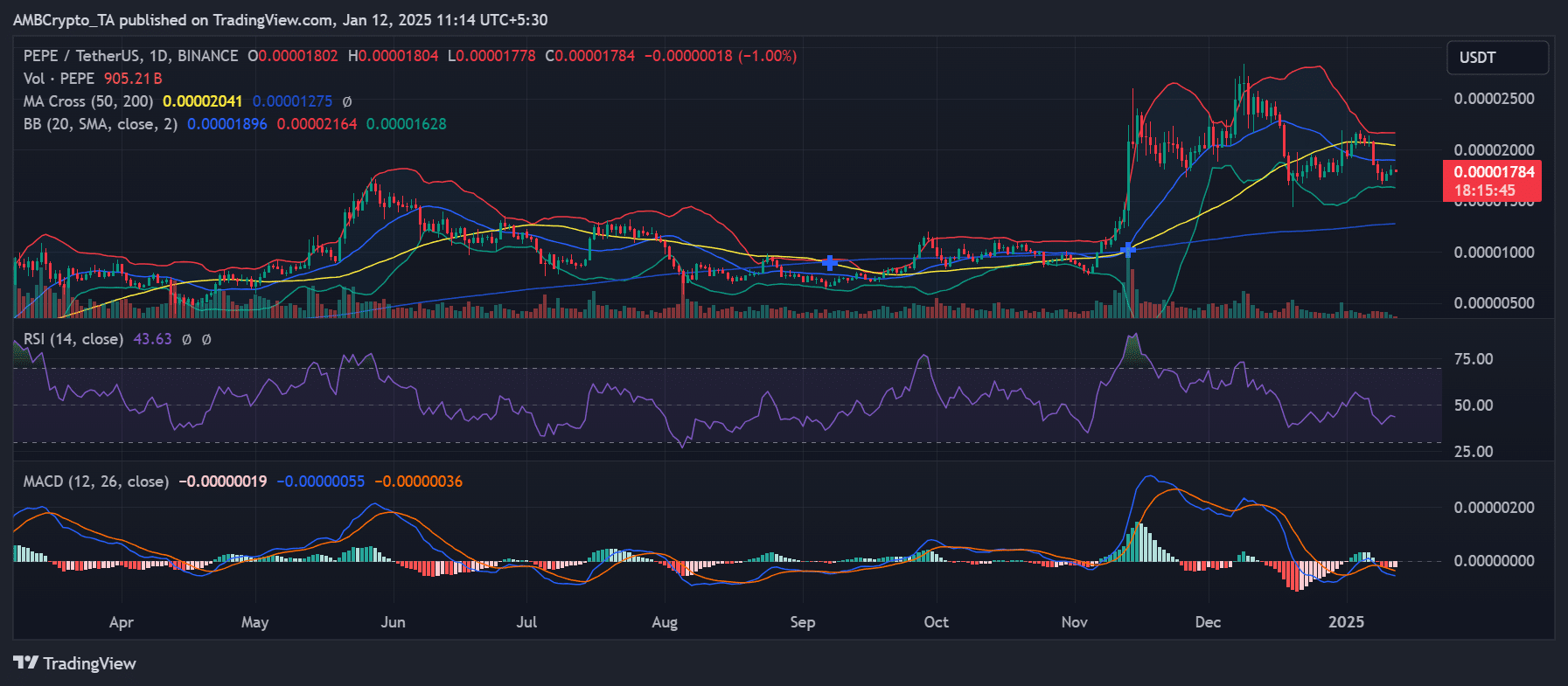Click the yellow MA value 0.00002041

pos(202,101)
